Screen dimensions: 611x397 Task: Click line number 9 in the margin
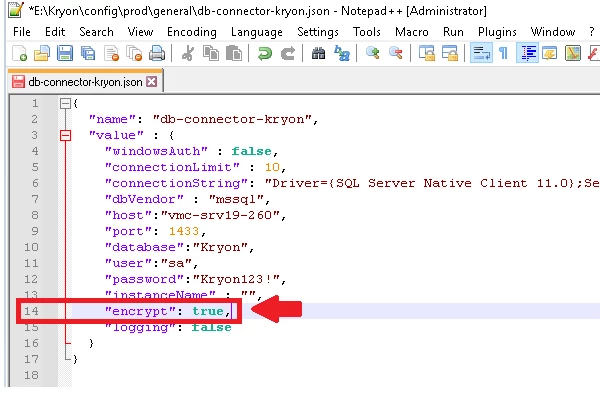click(x=35, y=231)
